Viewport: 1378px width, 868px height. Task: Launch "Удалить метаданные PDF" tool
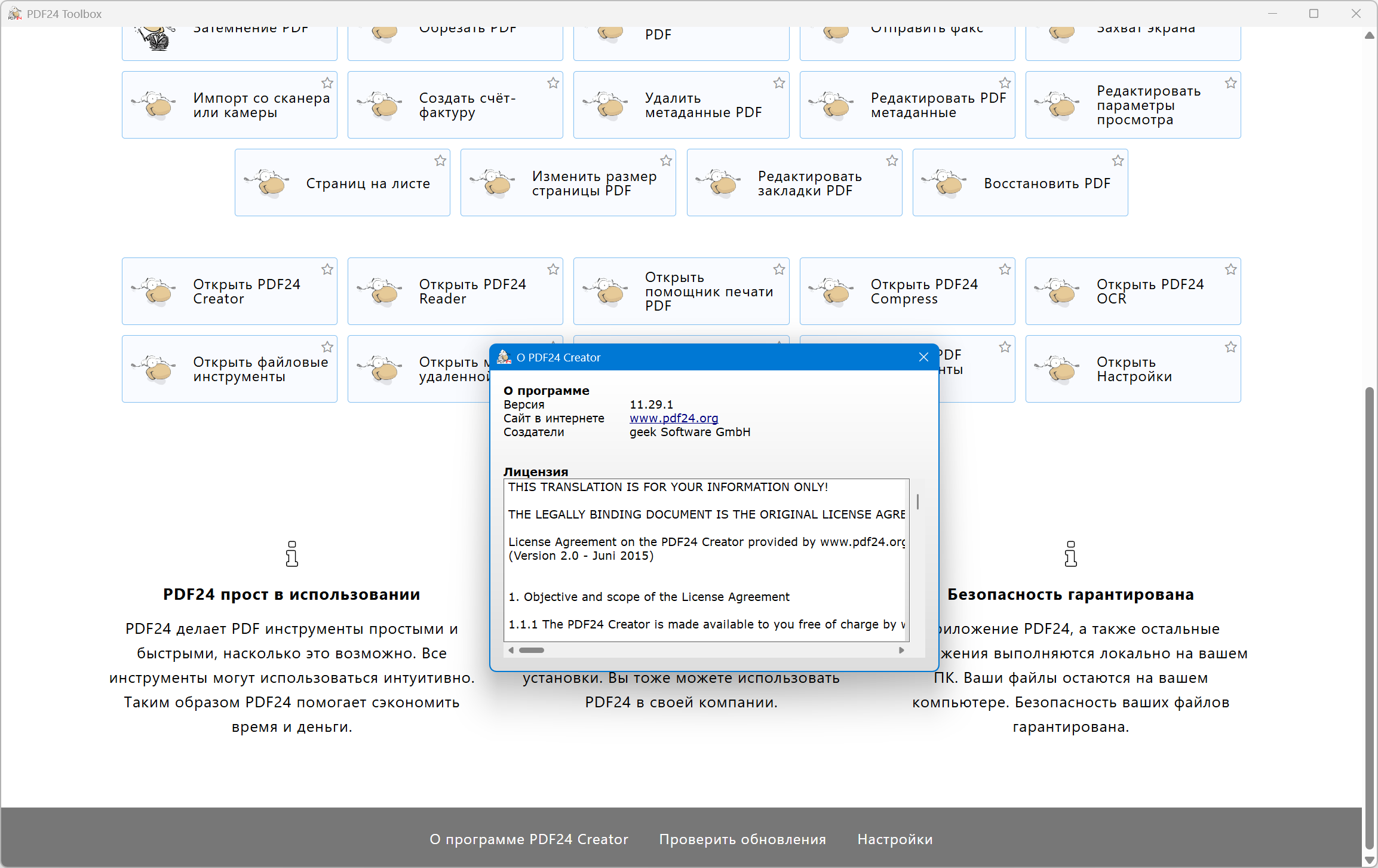pos(681,105)
